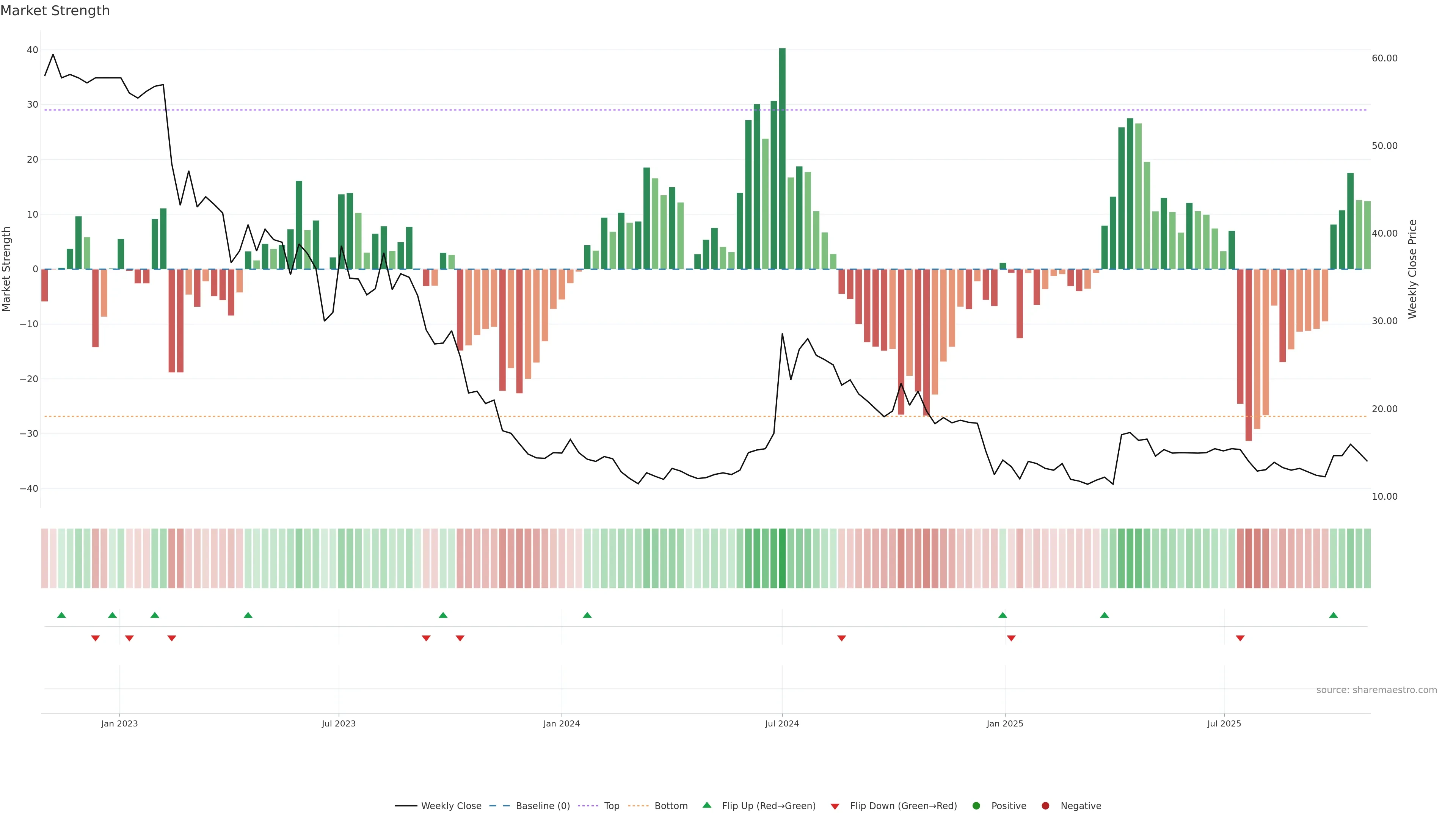Click the lowest red bar after Jul 2025
Image resolution: width=1456 pixels, height=819 pixels.
click(x=1249, y=355)
